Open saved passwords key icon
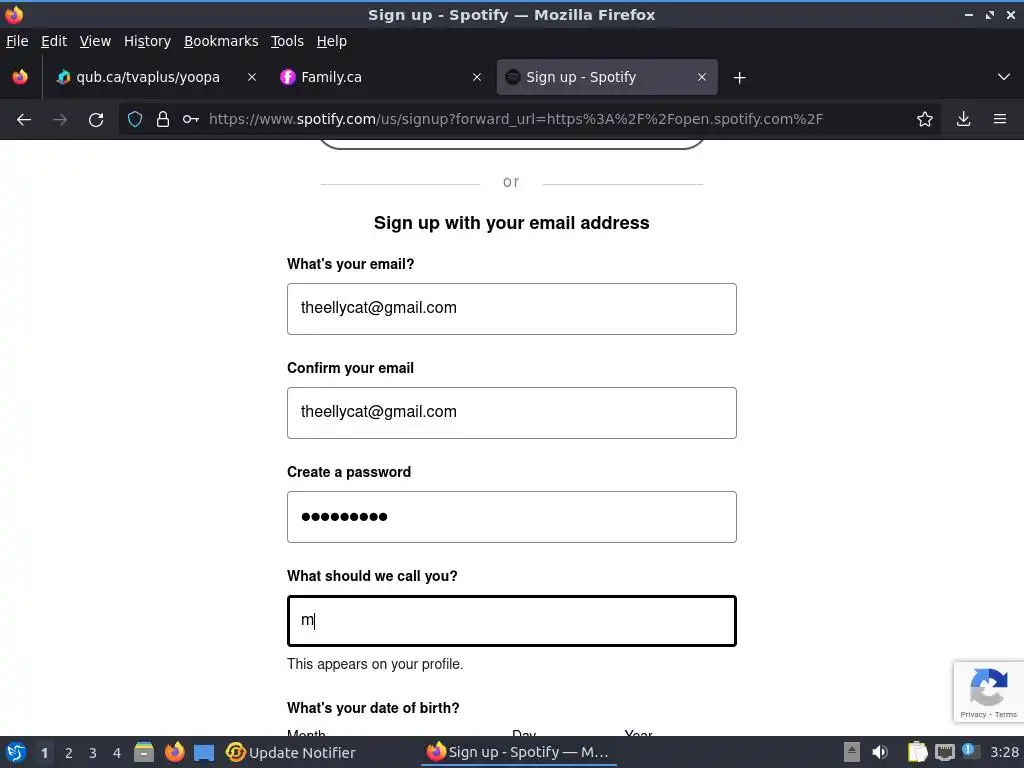Image resolution: width=1024 pixels, height=768 pixels. pyautogui.click(x=191, y=119)
